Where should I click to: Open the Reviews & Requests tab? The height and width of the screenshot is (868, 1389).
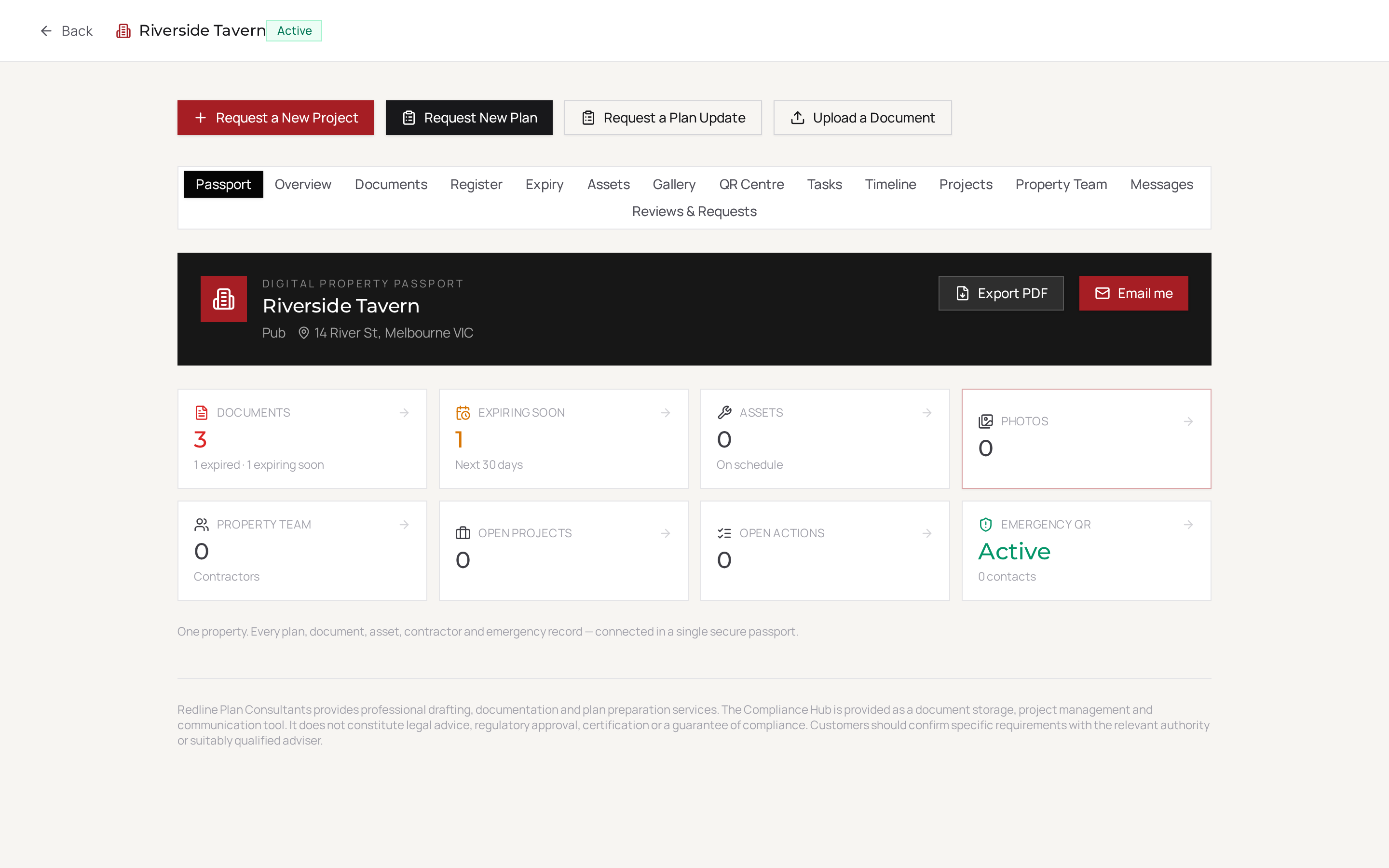click(694, 211)
